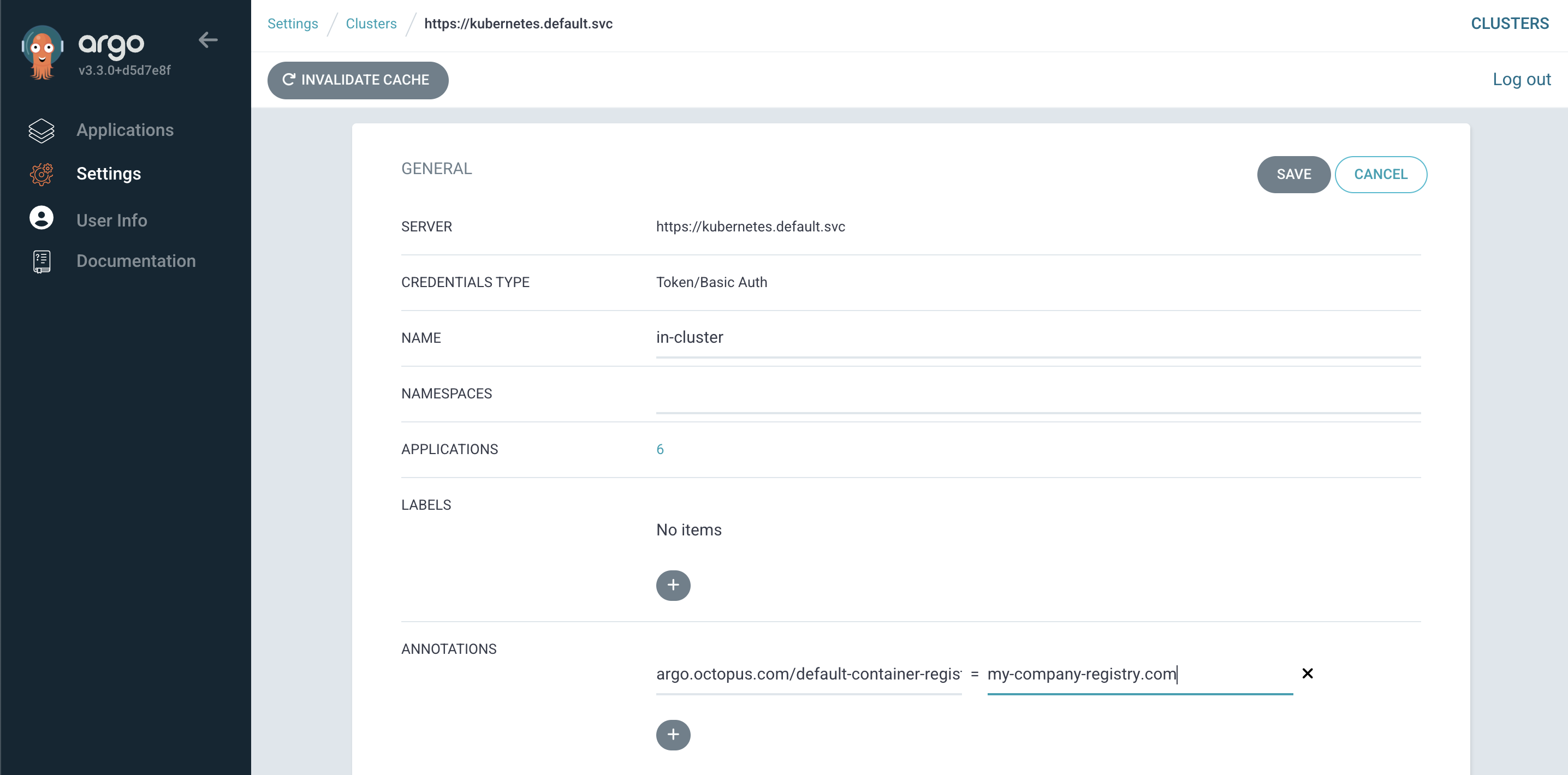Click the Settings gear icon
The height and width of the screenshot is (775, 1568).
tap(41, 174)
